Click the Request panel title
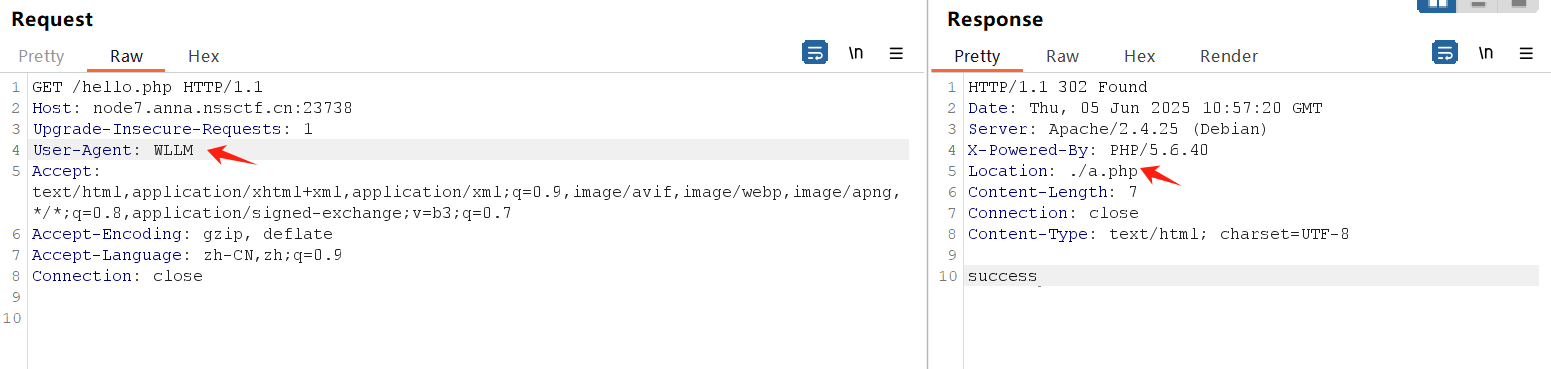This screenshot has width=1551, height=369. point(52,19)
